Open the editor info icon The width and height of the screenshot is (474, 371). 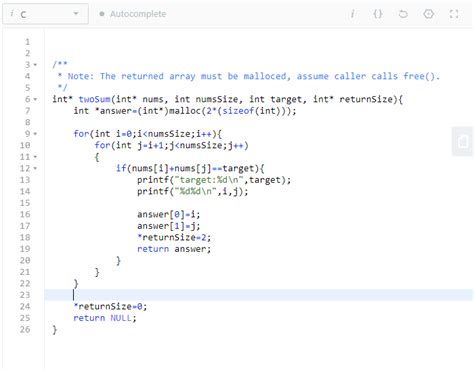coord(352,14)
